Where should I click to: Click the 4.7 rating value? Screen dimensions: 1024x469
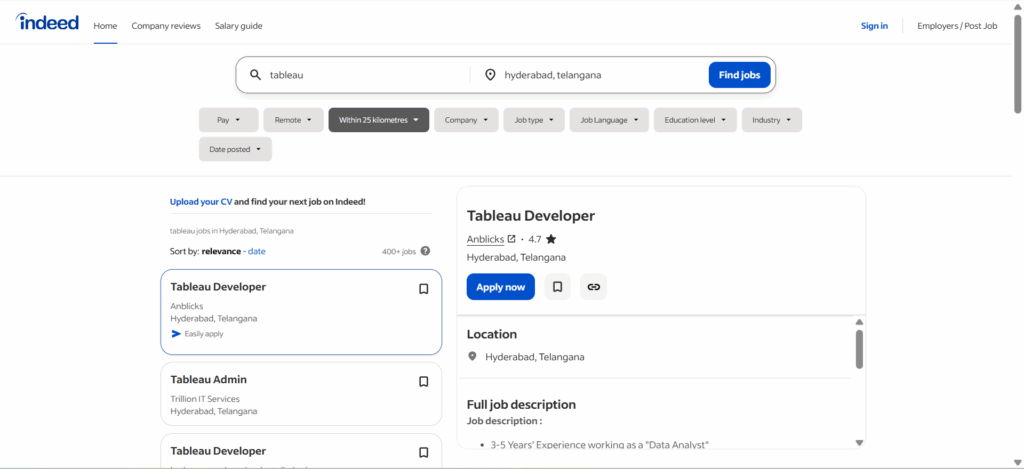[x=535, y=239]
